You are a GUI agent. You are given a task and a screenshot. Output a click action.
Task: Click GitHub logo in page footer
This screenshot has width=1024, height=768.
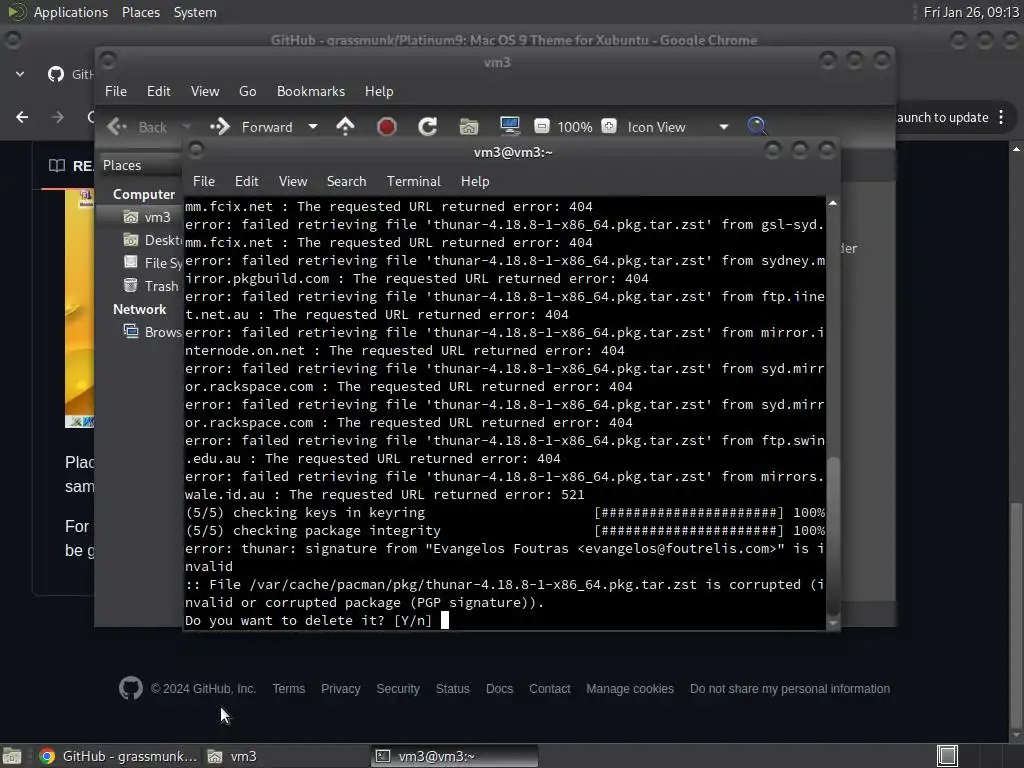[131, 688]
